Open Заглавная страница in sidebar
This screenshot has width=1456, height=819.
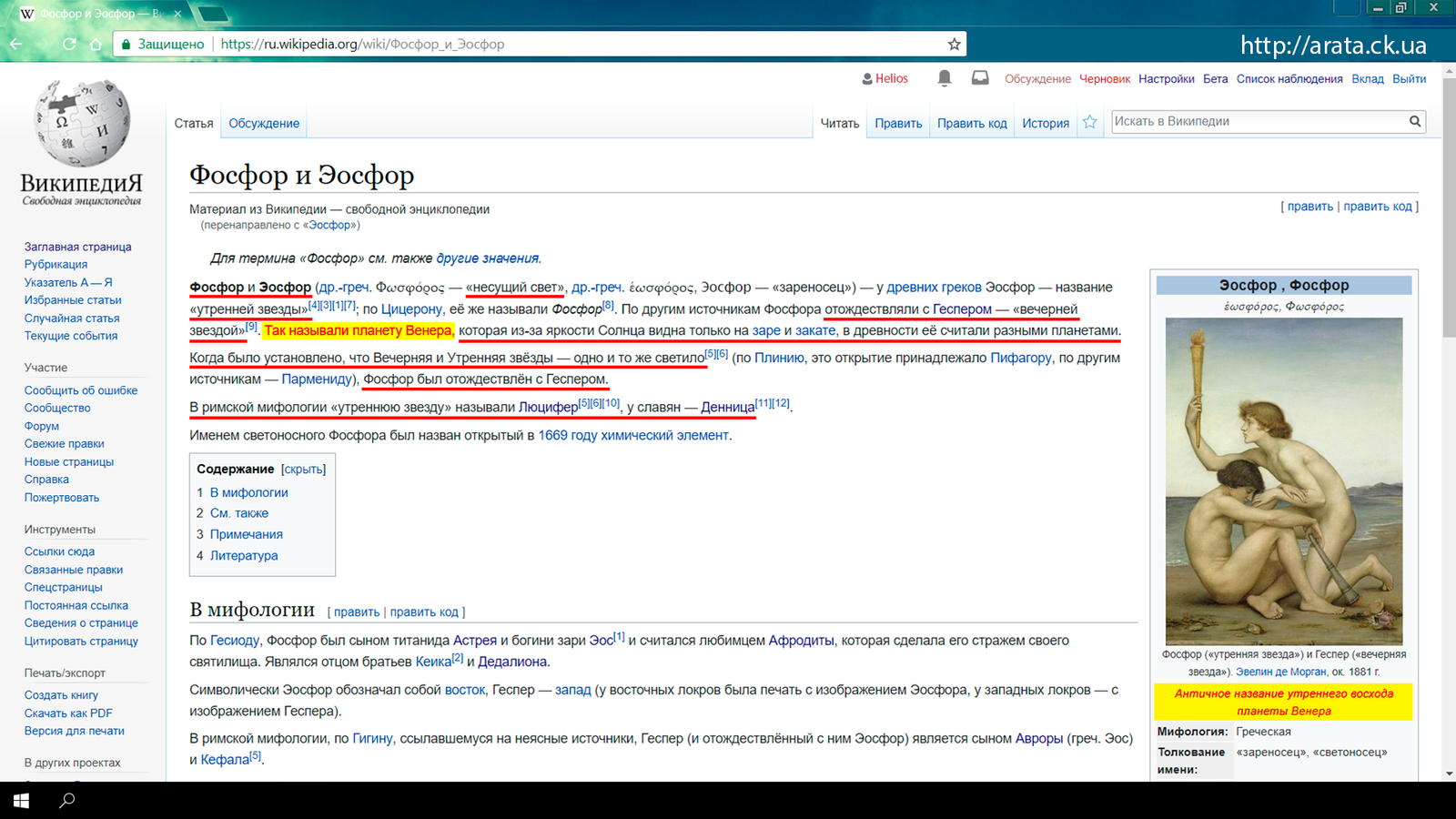pyautogui.click(x=77, y=247)
